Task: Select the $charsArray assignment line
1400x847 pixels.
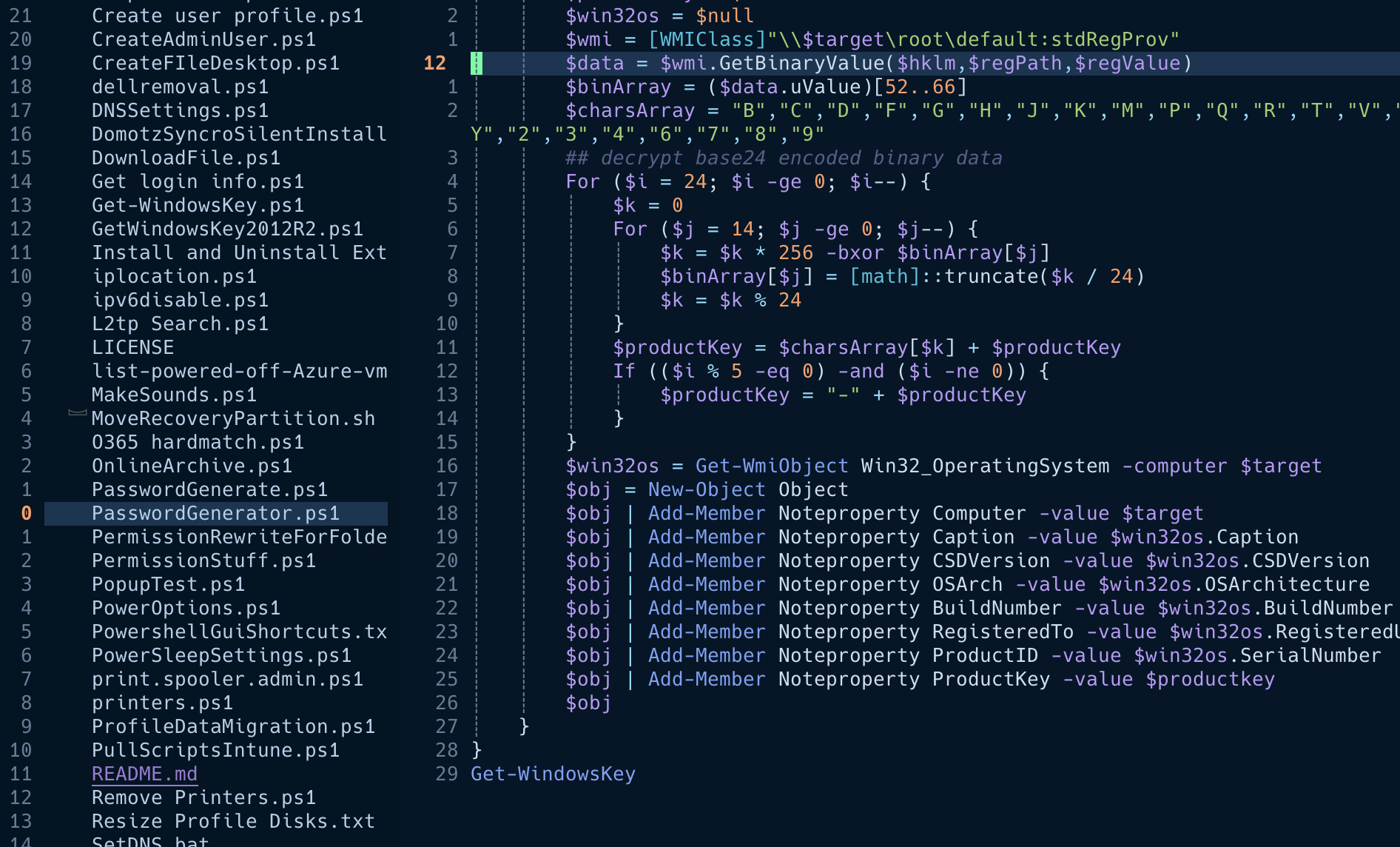Action: pos(630,110)
